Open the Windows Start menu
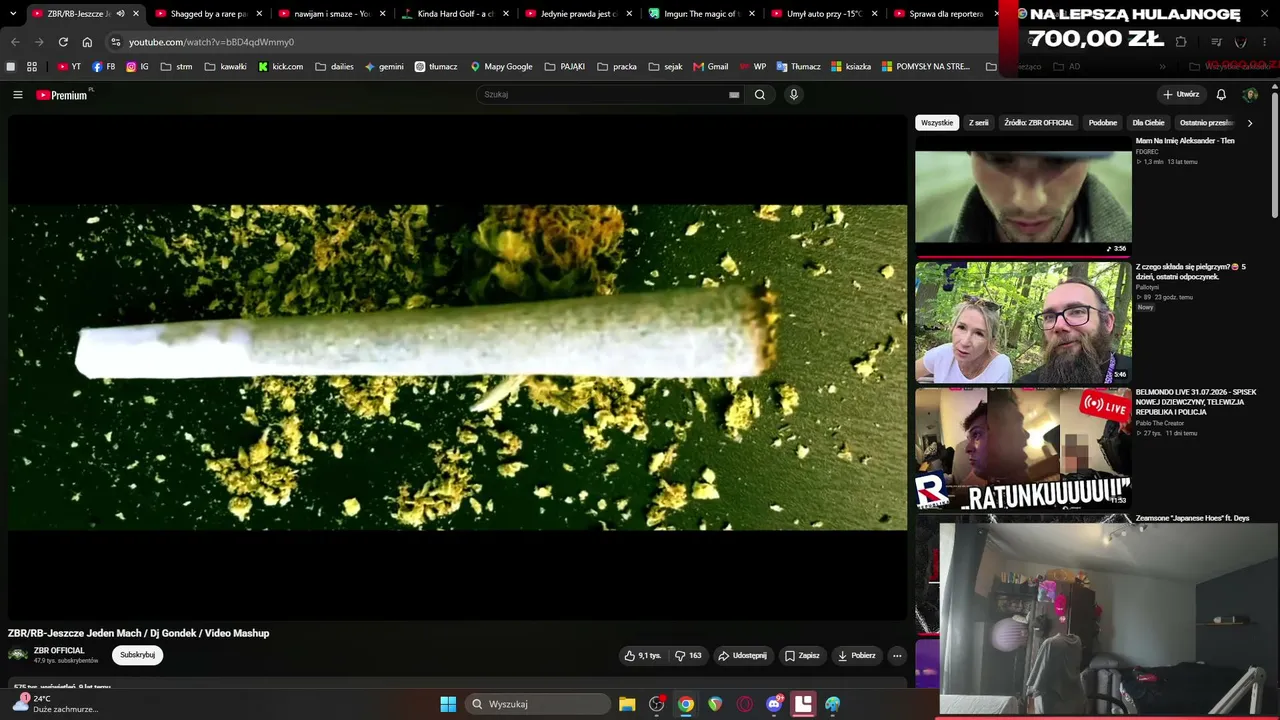 (448, 704)
